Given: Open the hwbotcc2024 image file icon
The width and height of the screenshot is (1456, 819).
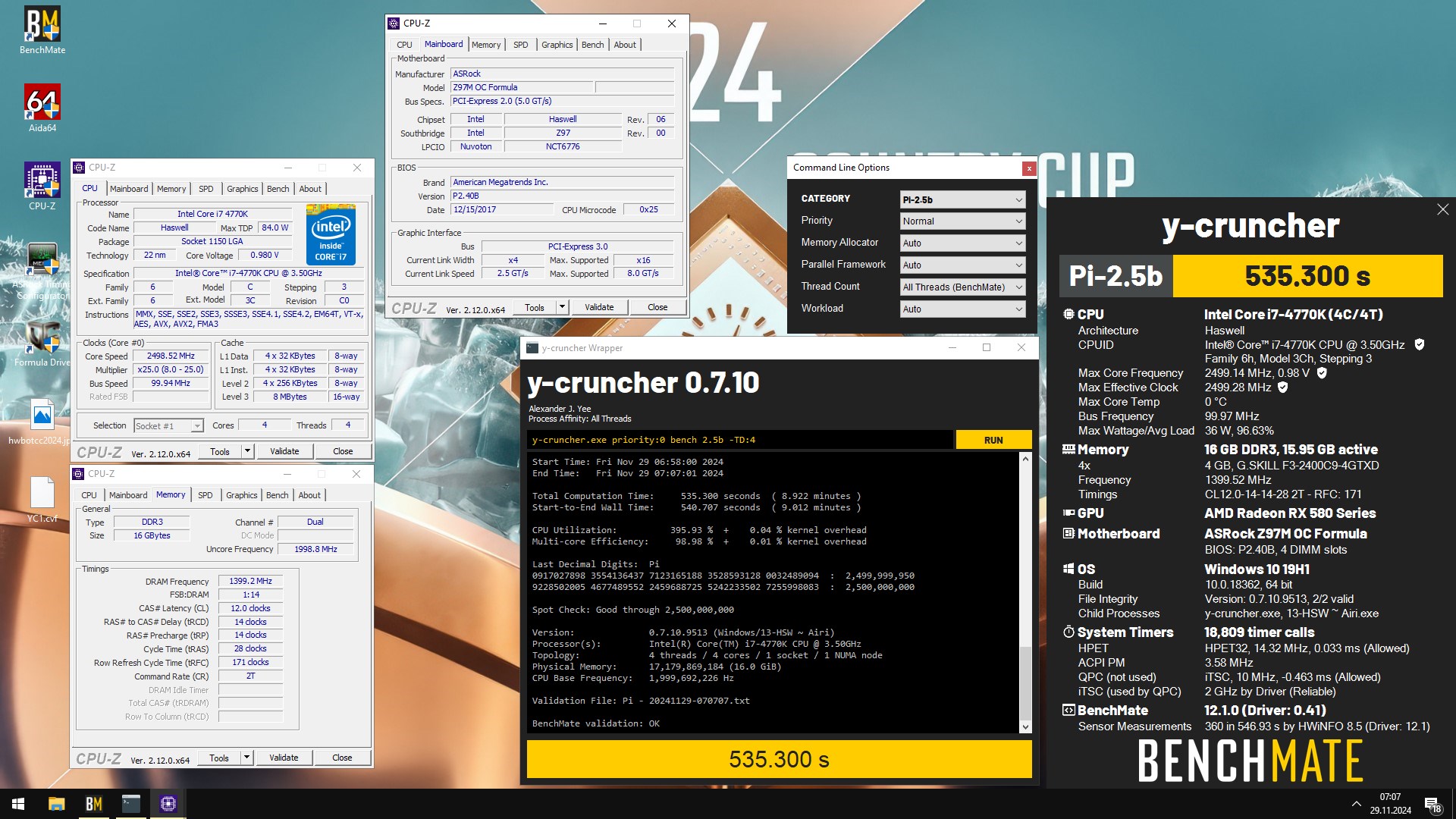Looking at the screenshot, I should pos(42,422).
